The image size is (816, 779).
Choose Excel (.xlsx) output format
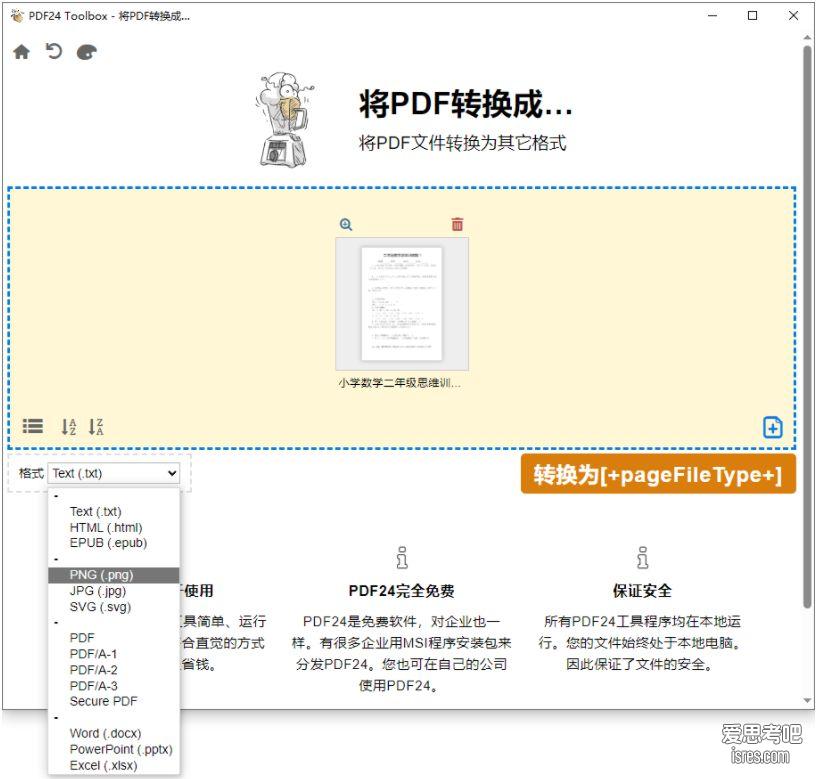click(x=113, y=765)
